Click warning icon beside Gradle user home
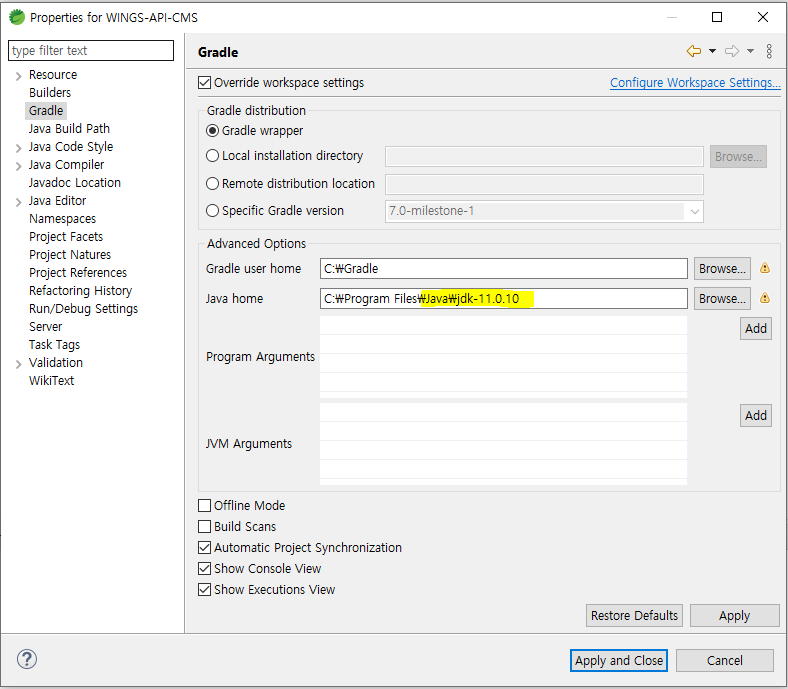Image resolution: width=788 pixels, height=689 pixels. click(x=764, y=268)
